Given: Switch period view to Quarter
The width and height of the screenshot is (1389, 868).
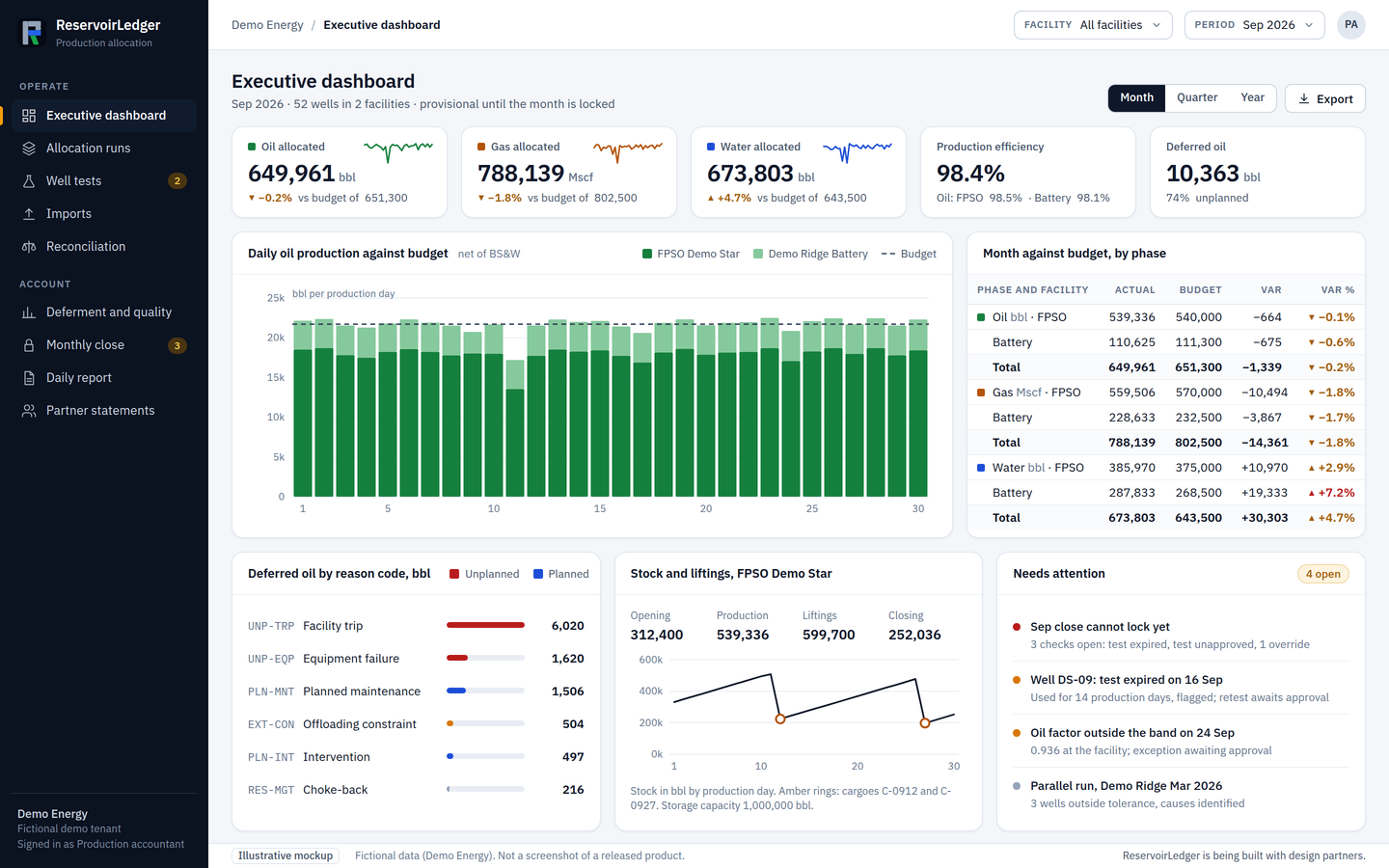Looking at the screenshot, I should click(1197, 97).
